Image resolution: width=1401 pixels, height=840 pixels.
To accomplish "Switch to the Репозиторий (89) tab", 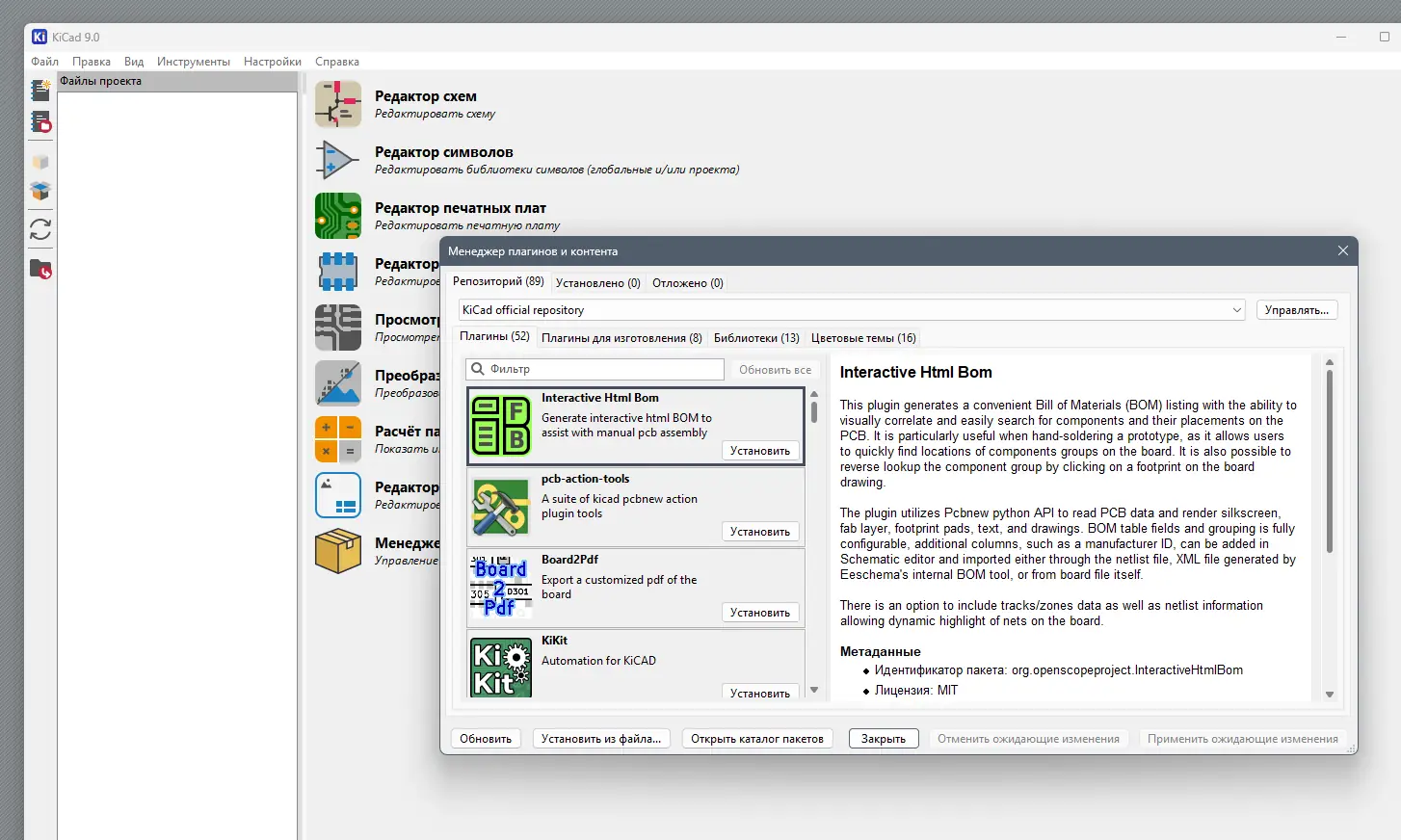I will [x=498, y=281].
